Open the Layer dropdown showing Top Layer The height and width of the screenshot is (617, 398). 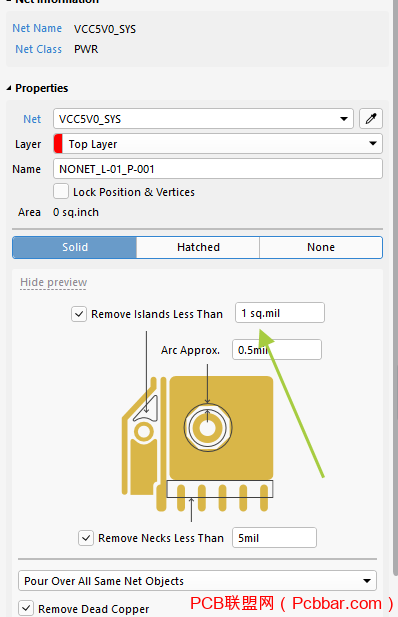click(x=218, y=144)
